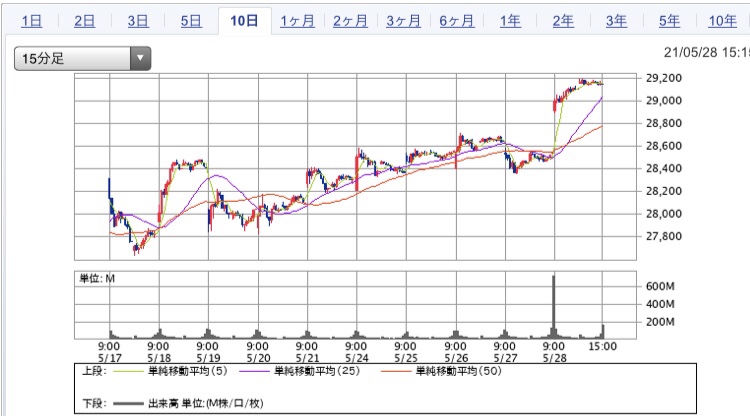This screenshot has width=750, height=416.
Task: Click the 出来高 volume legend entry
Action: (206, 404)
